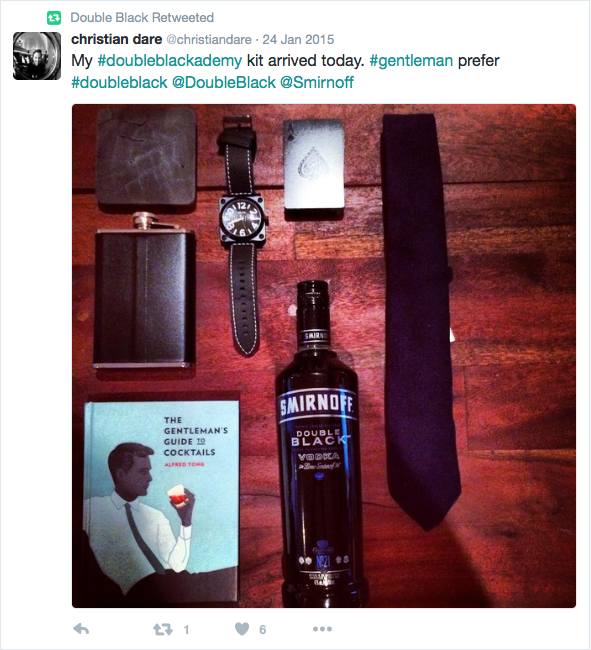Open the @christiandare handle link

tap(209, 40)
